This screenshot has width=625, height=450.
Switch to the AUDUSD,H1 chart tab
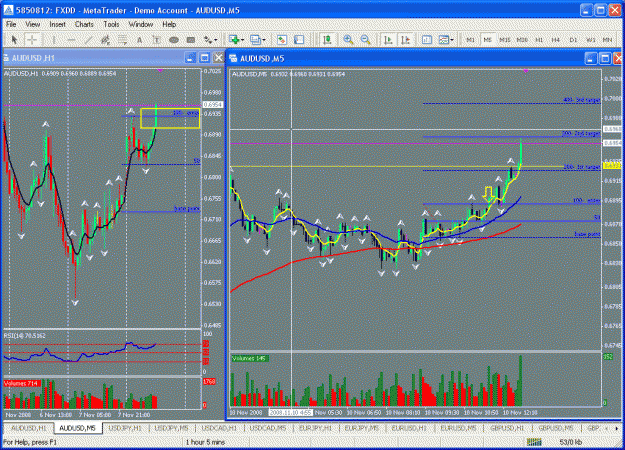tap(29, 428)
